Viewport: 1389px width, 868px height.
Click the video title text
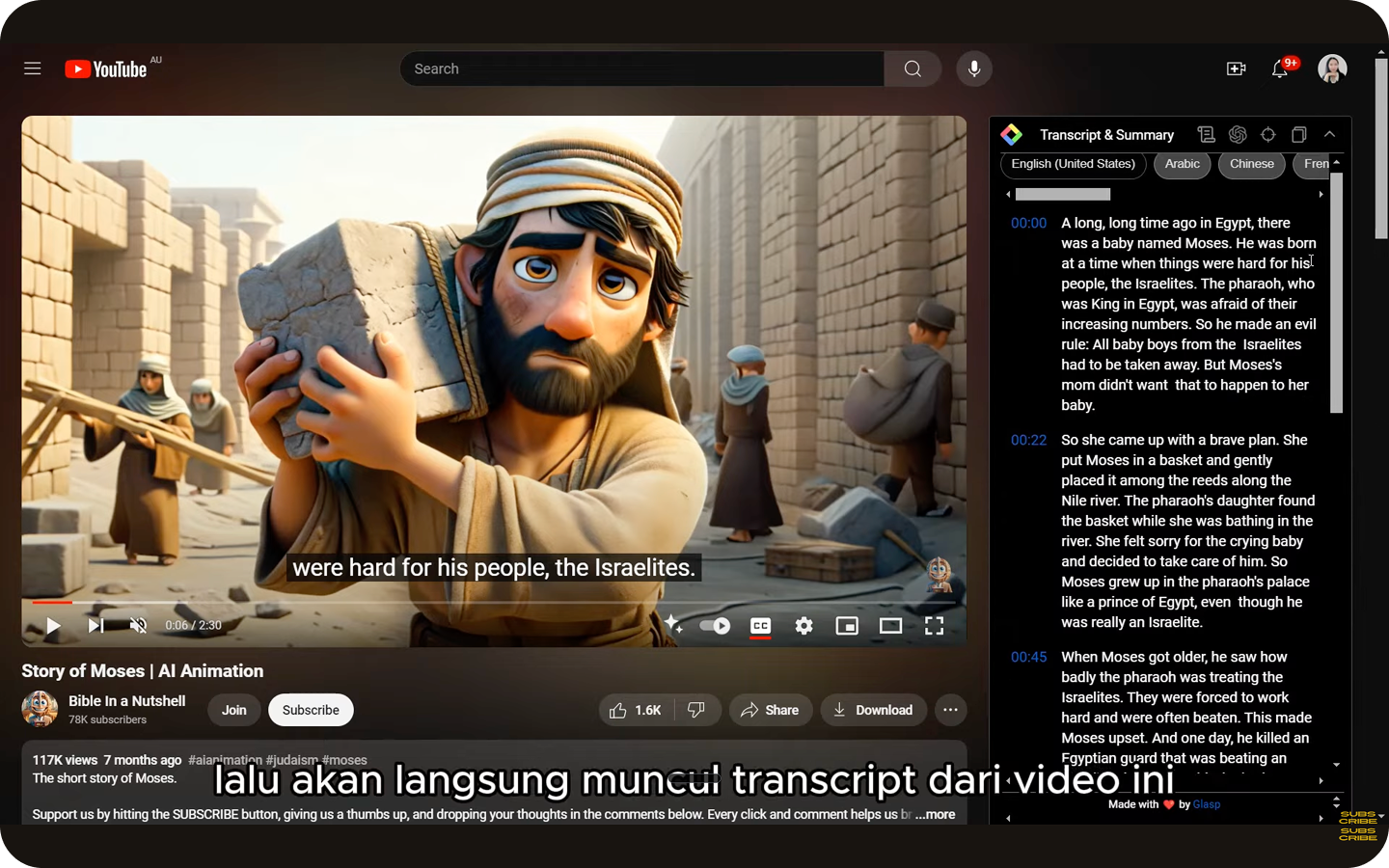tap(143, 671)
